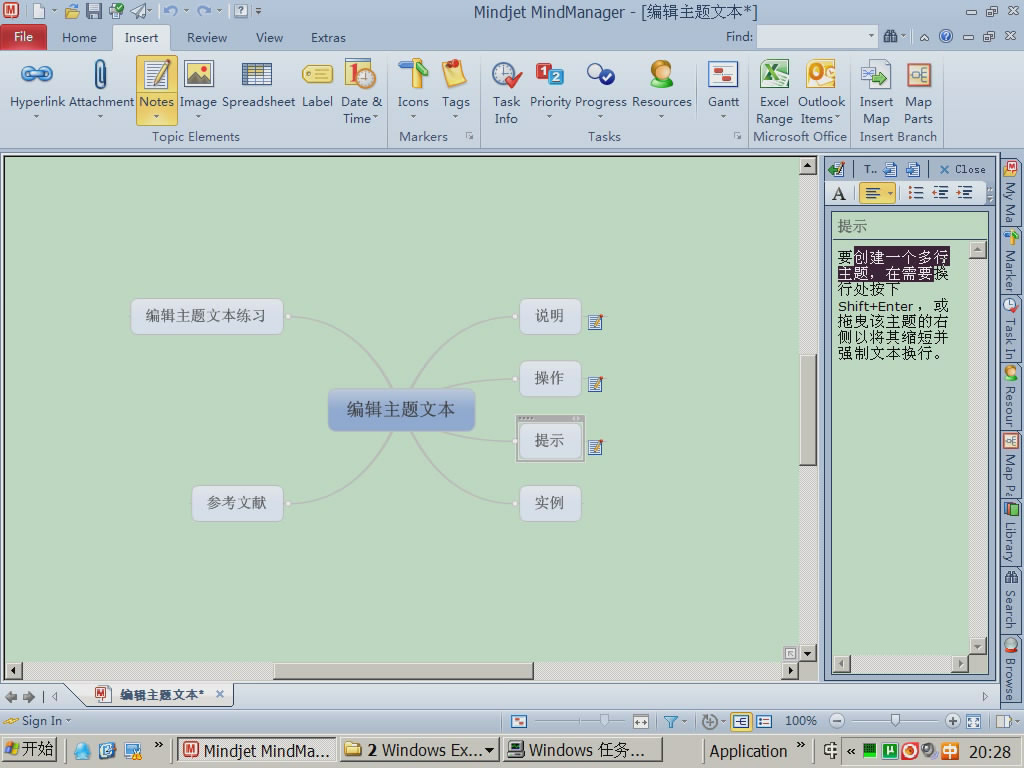Select the 编辑主题文本练习 topic
This screenshot has height=768, width=1024.
pyautogui.click(x=206, y=316)
